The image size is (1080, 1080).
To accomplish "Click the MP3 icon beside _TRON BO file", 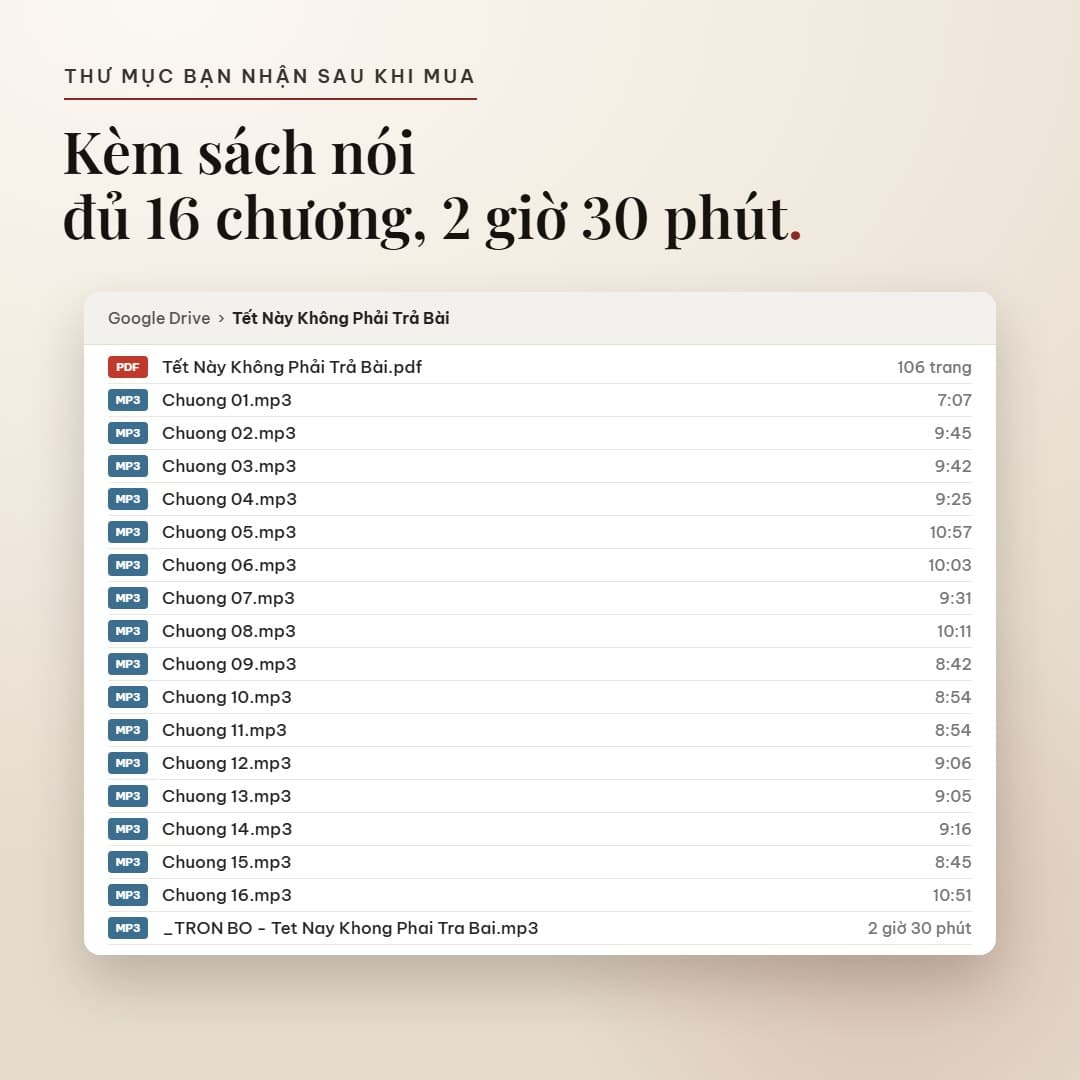I will pyautogui.click(x=128, y=928).
